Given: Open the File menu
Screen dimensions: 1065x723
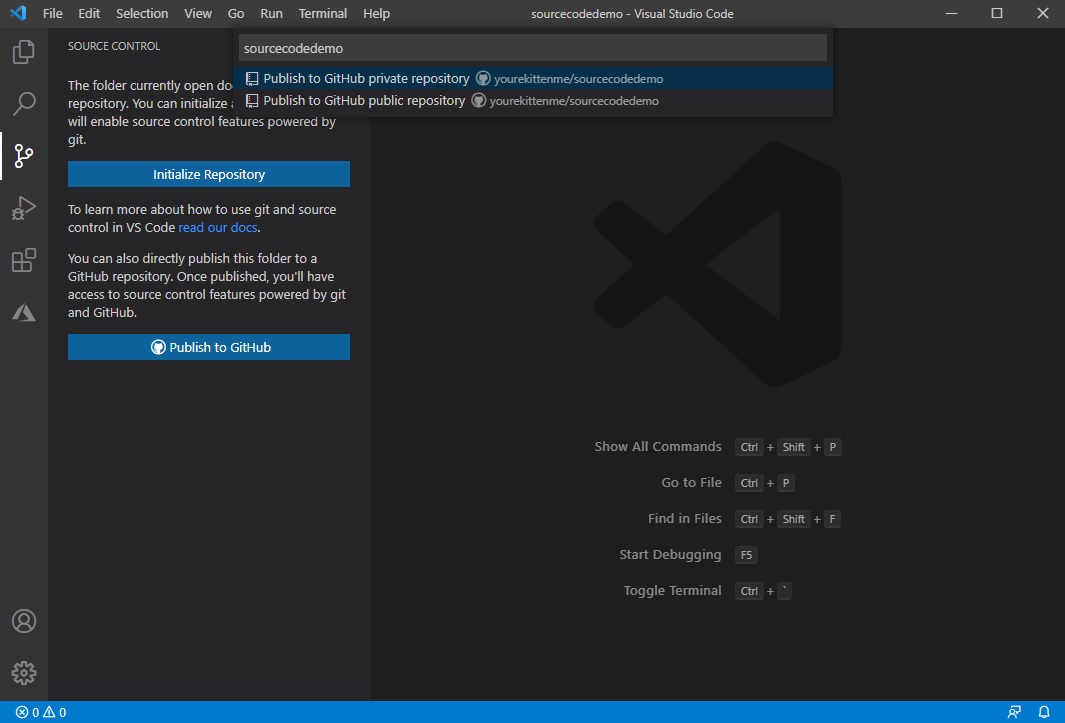Looking at the screenshot, I should point(51,13).
